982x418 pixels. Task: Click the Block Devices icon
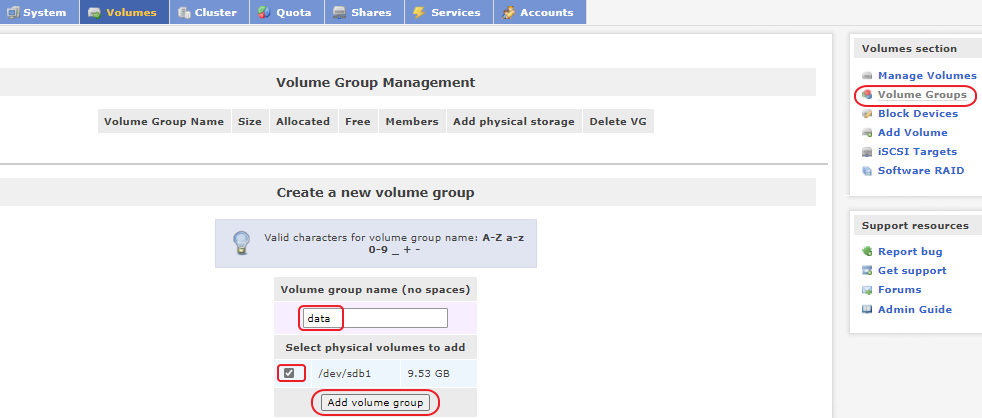pos(867,114)
